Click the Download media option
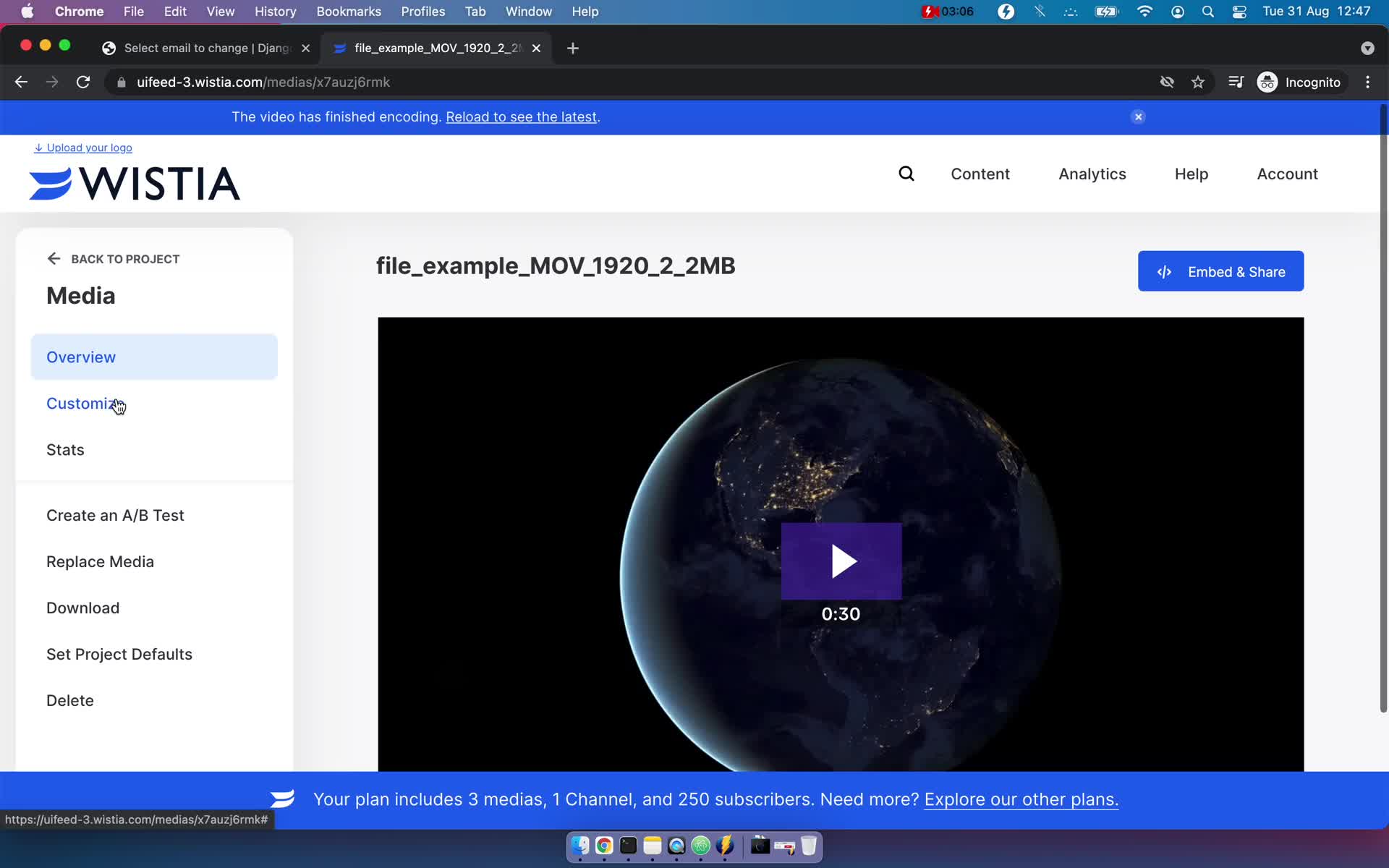Screen dimensions: 1389x868 (83, 607)
